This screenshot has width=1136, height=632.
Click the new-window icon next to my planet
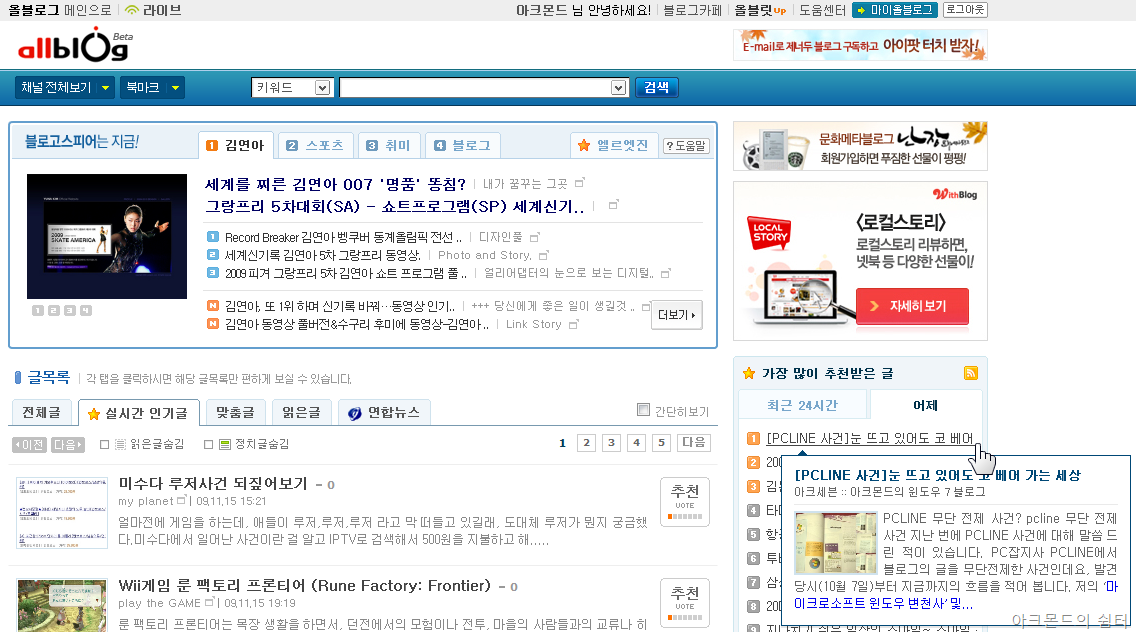pyautogui.click(x=182, y=500)
